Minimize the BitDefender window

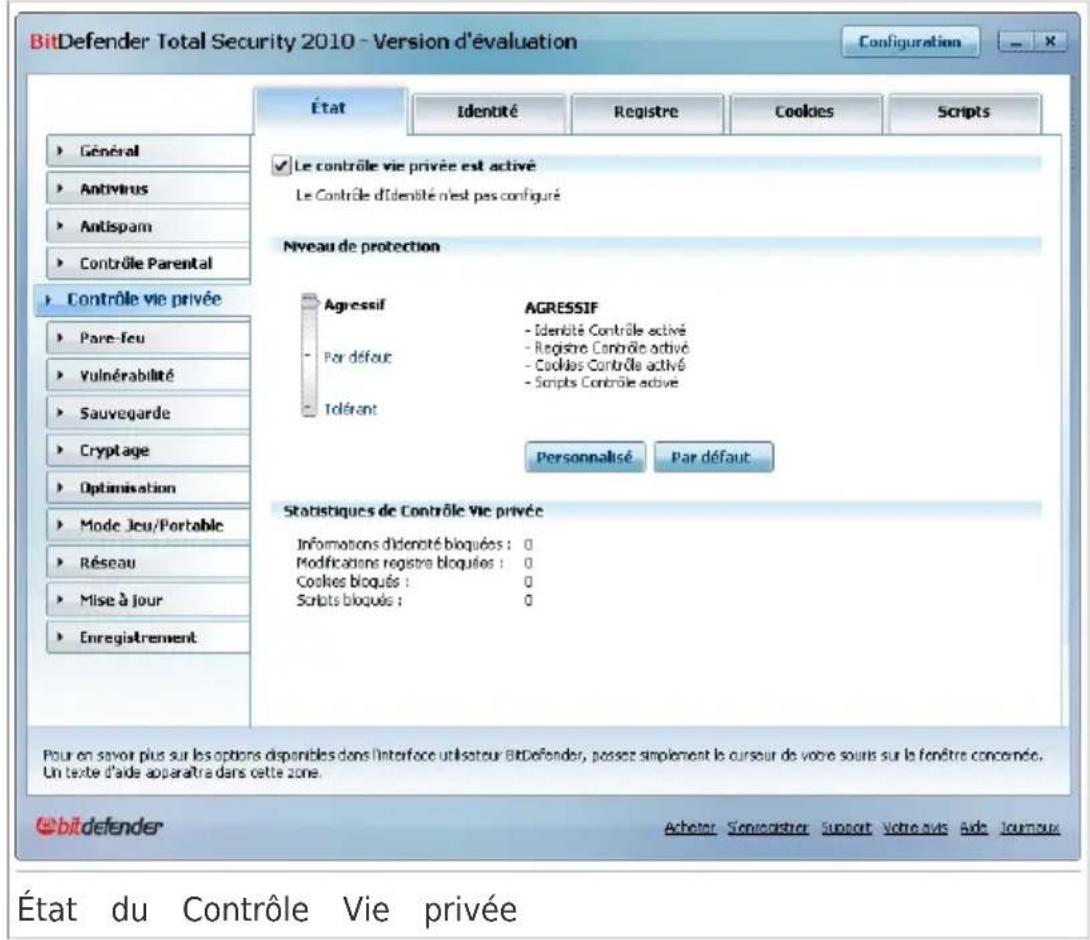point(1016,42)
